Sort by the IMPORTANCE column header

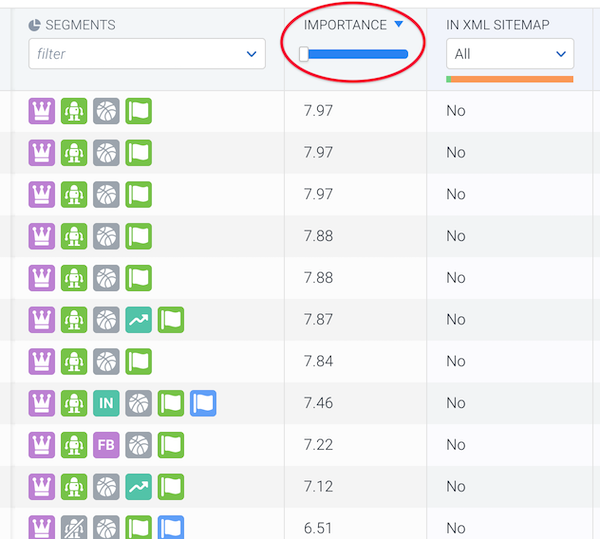coord(345,25)
